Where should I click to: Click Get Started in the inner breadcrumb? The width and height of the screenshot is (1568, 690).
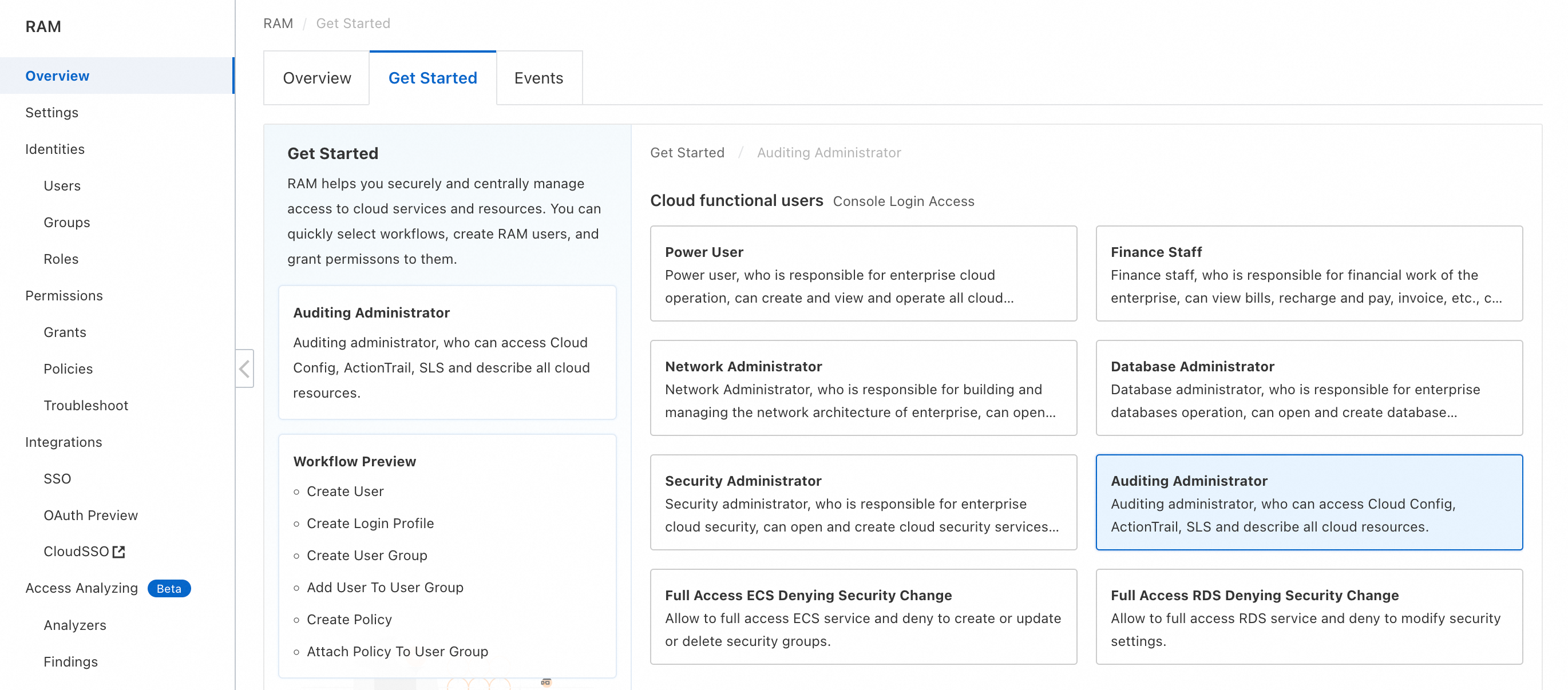[687, 153]
